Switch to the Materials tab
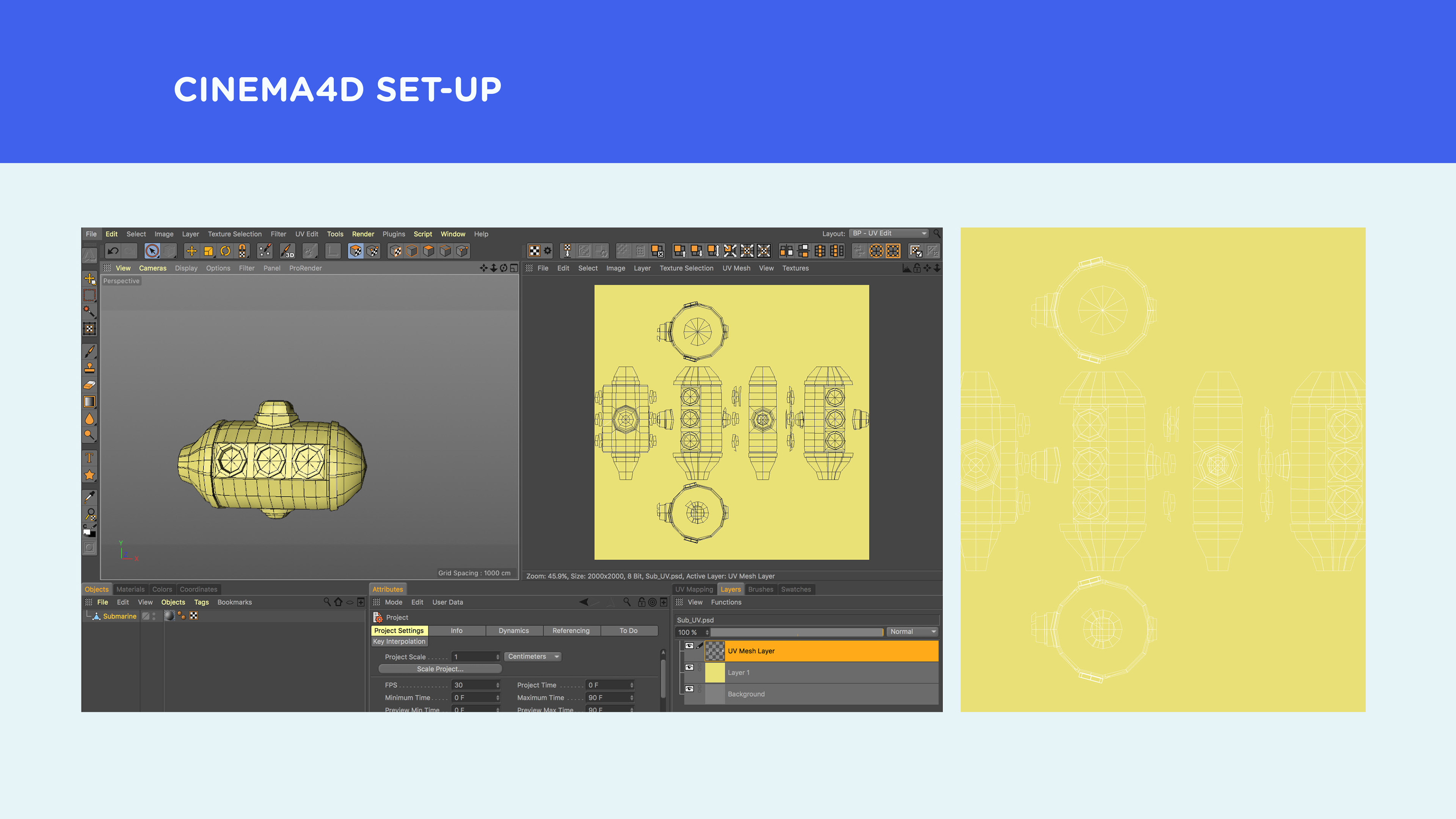 pos(130,589)
